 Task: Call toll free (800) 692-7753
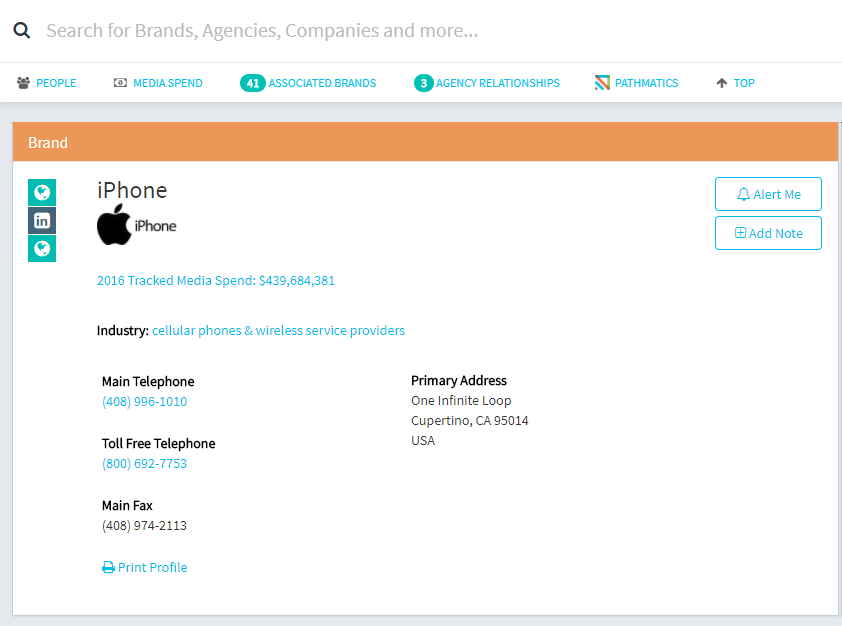[144, 463]
